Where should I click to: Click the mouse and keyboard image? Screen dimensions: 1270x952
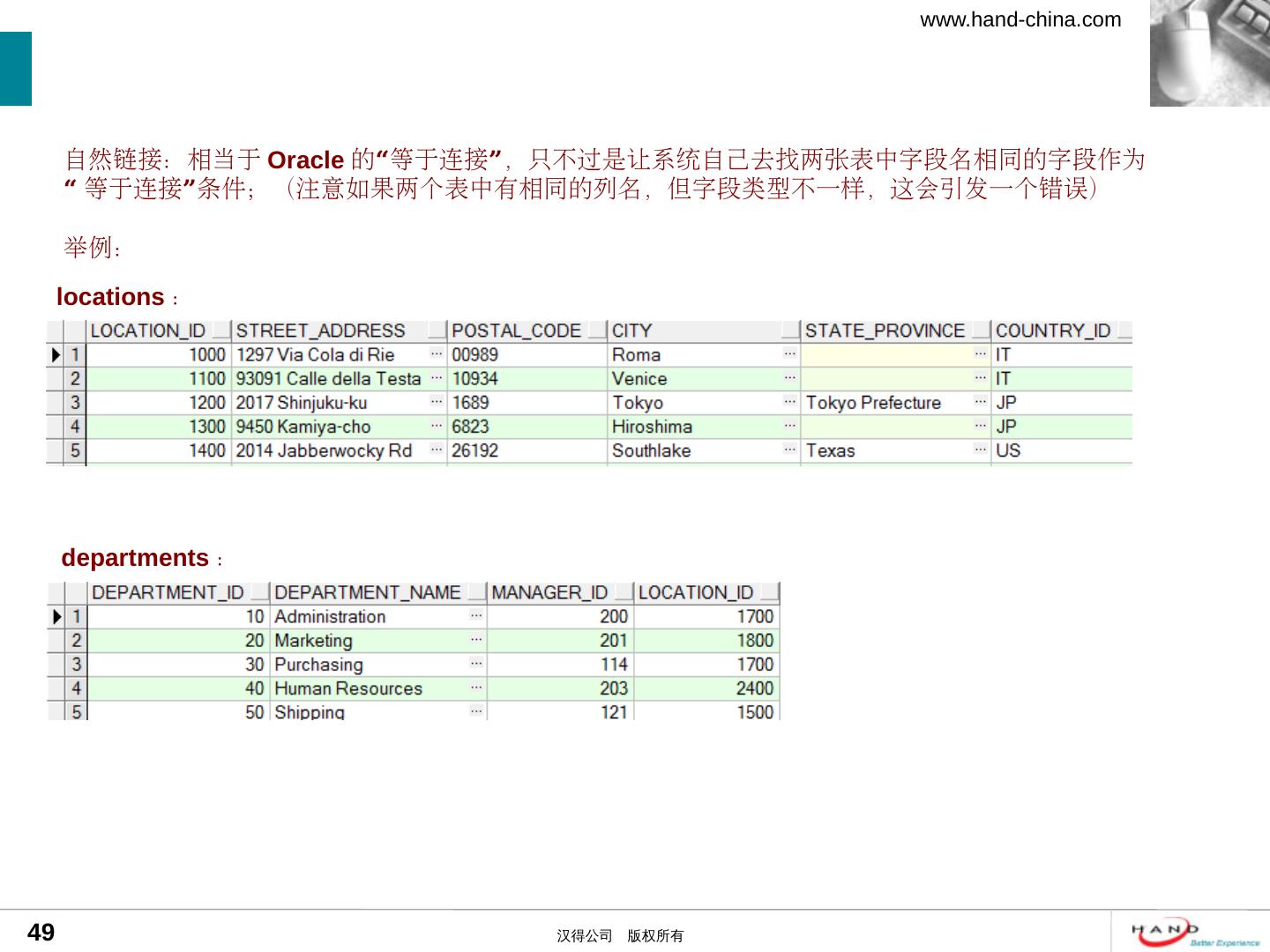1210,53
